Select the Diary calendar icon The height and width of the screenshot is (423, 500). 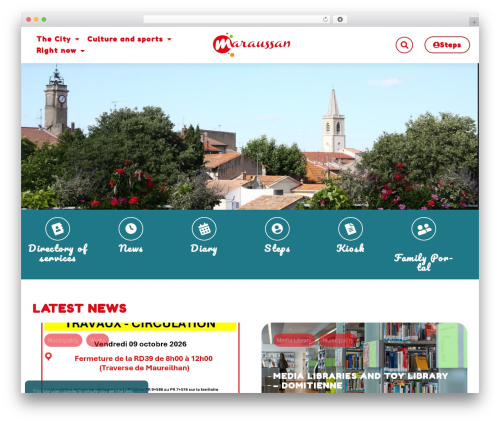click(x=204, y=228)
